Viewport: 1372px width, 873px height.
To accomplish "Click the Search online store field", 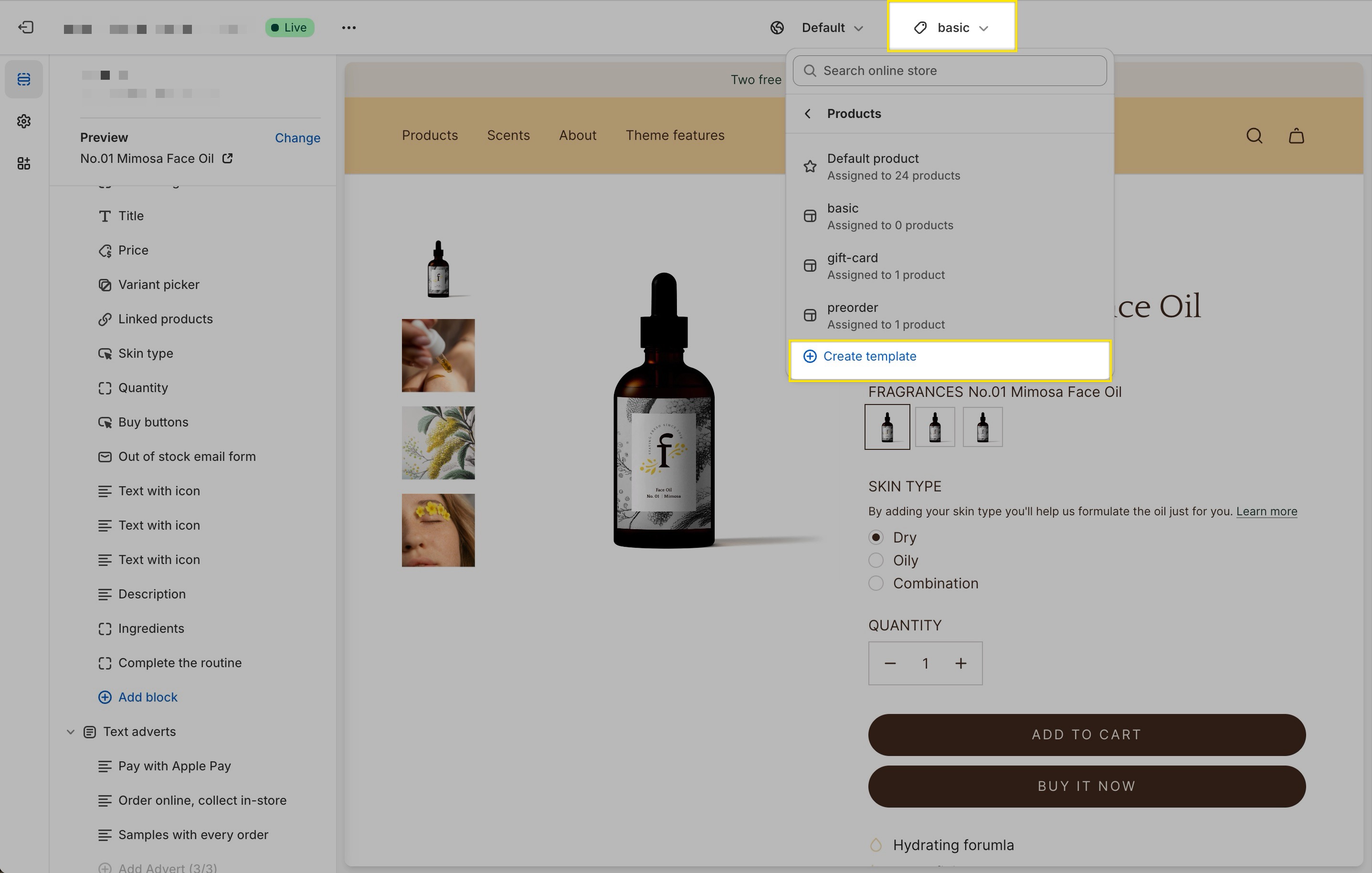I will coord(950,71).
